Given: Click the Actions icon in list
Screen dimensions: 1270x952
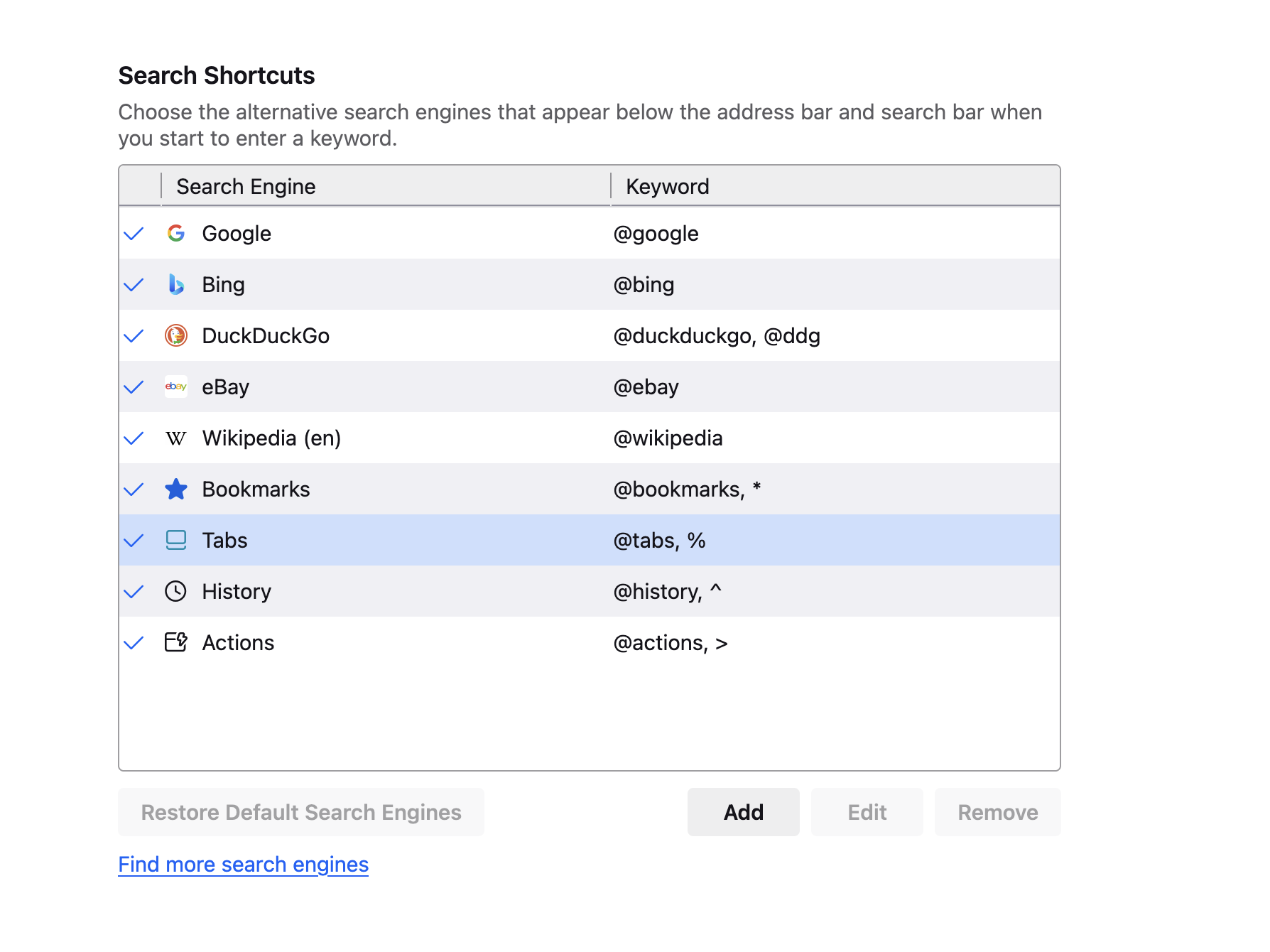Looking at the screenshot, I should point(175,642).
